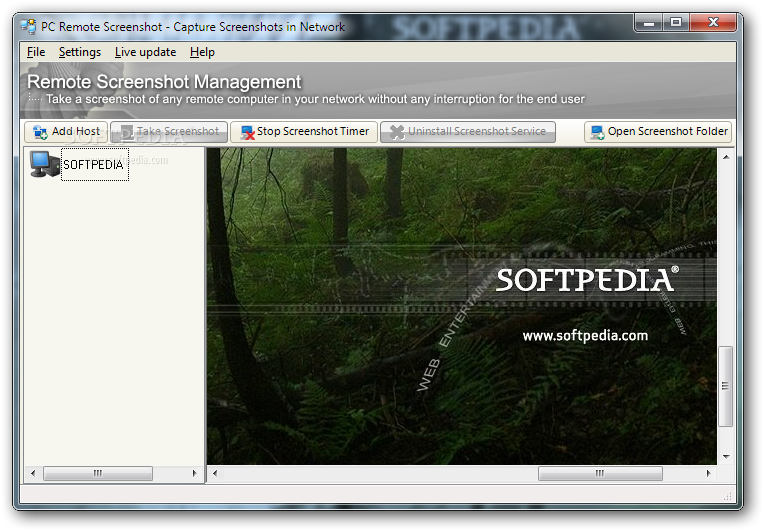The image size is (764, 531).
Task: Click the preview horizontal scrollbar right arrow
Action: 708,473
